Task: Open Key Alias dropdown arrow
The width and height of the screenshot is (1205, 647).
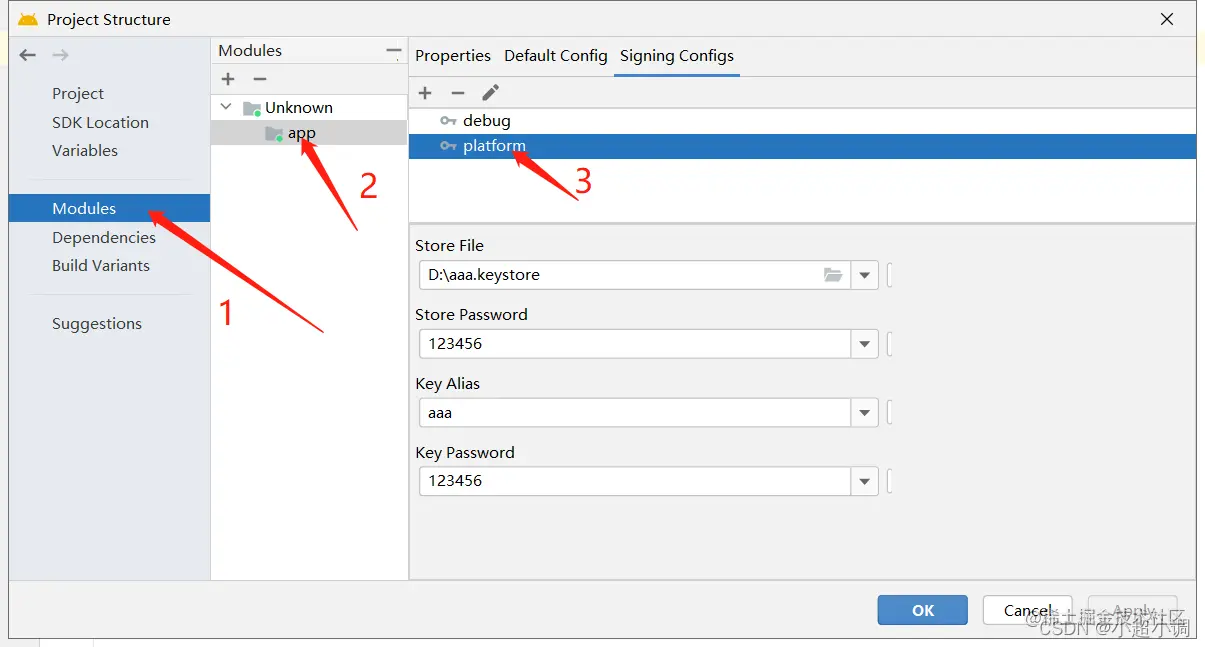Action: [865, 412]
